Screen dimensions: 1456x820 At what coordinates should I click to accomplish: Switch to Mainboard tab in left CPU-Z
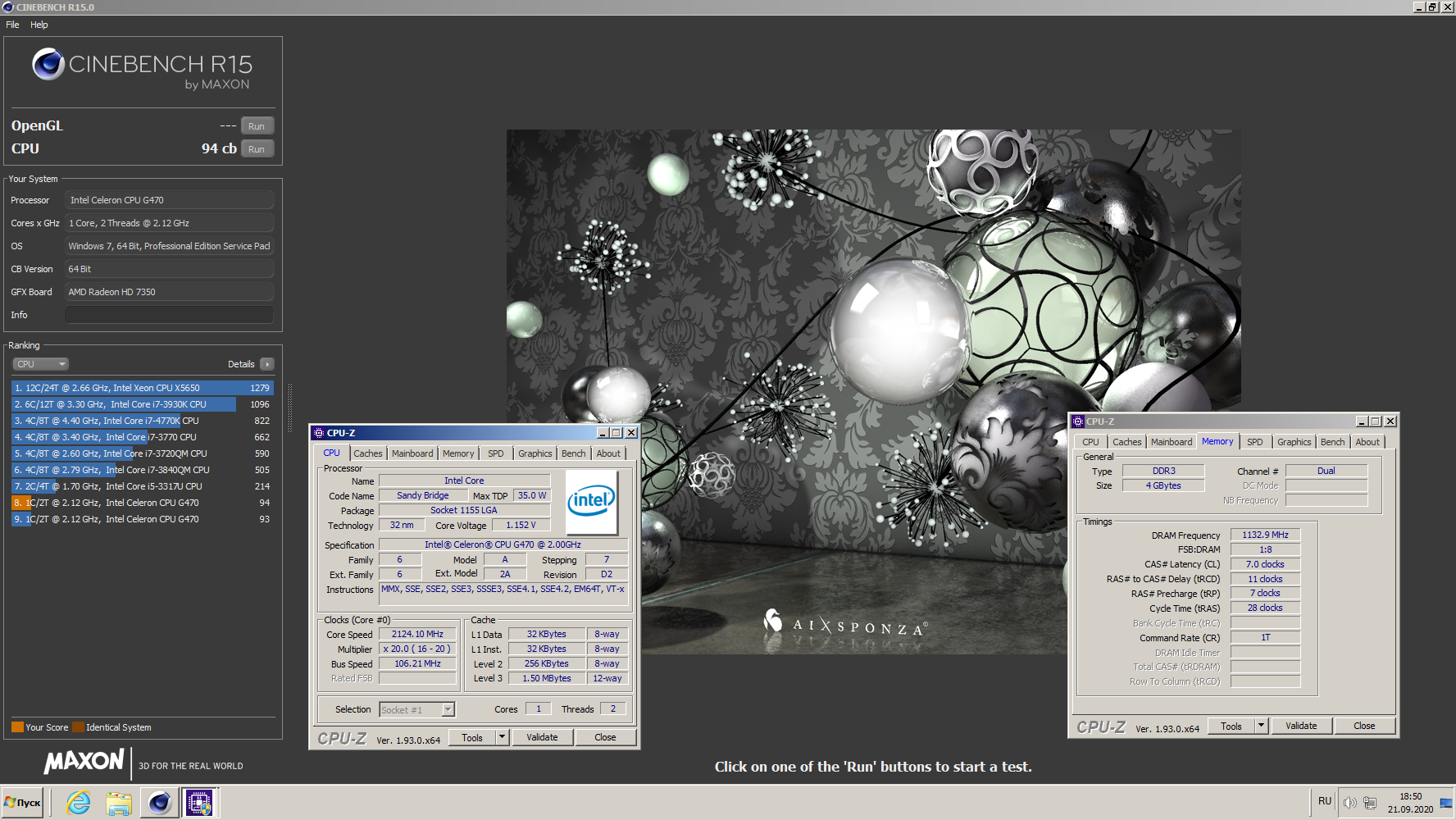tap(412, 453)
